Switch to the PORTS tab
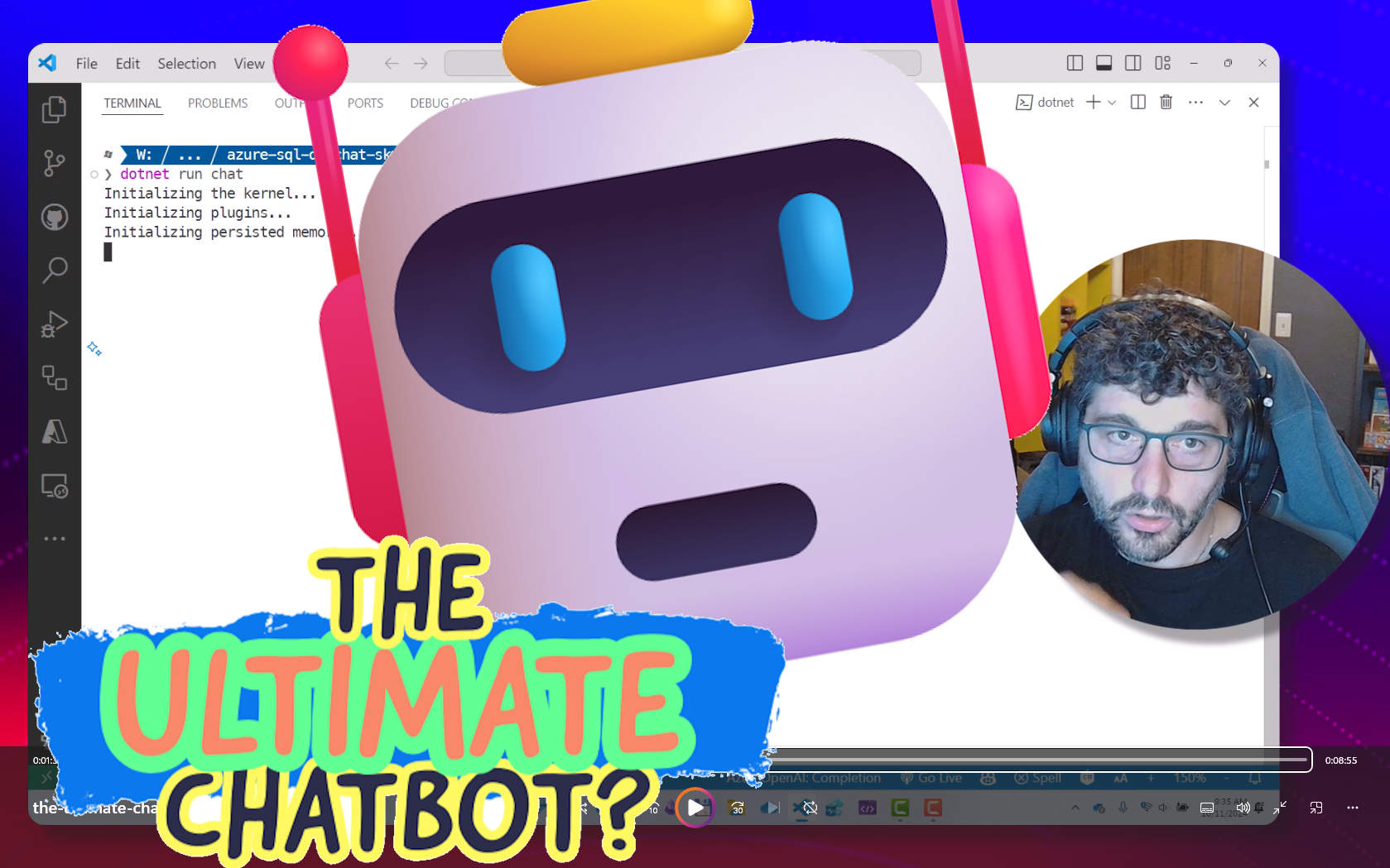The width and height of the screenshot is (1390, 868). click(365, 103)
